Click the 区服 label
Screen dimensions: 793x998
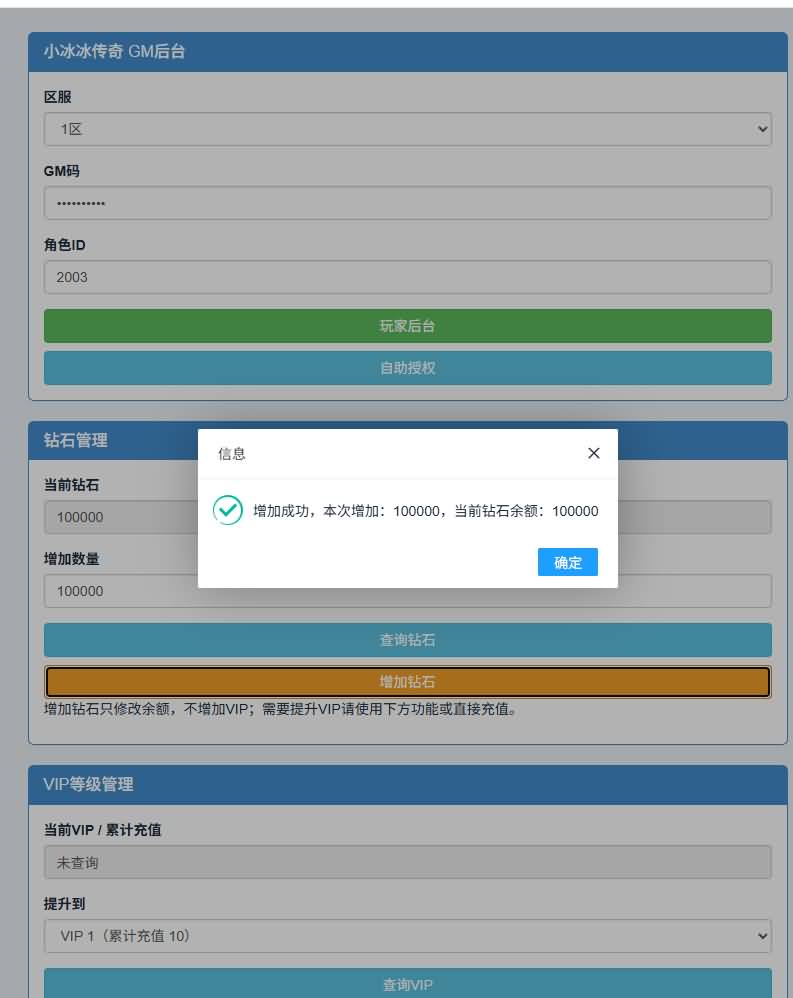coord(57,97)
